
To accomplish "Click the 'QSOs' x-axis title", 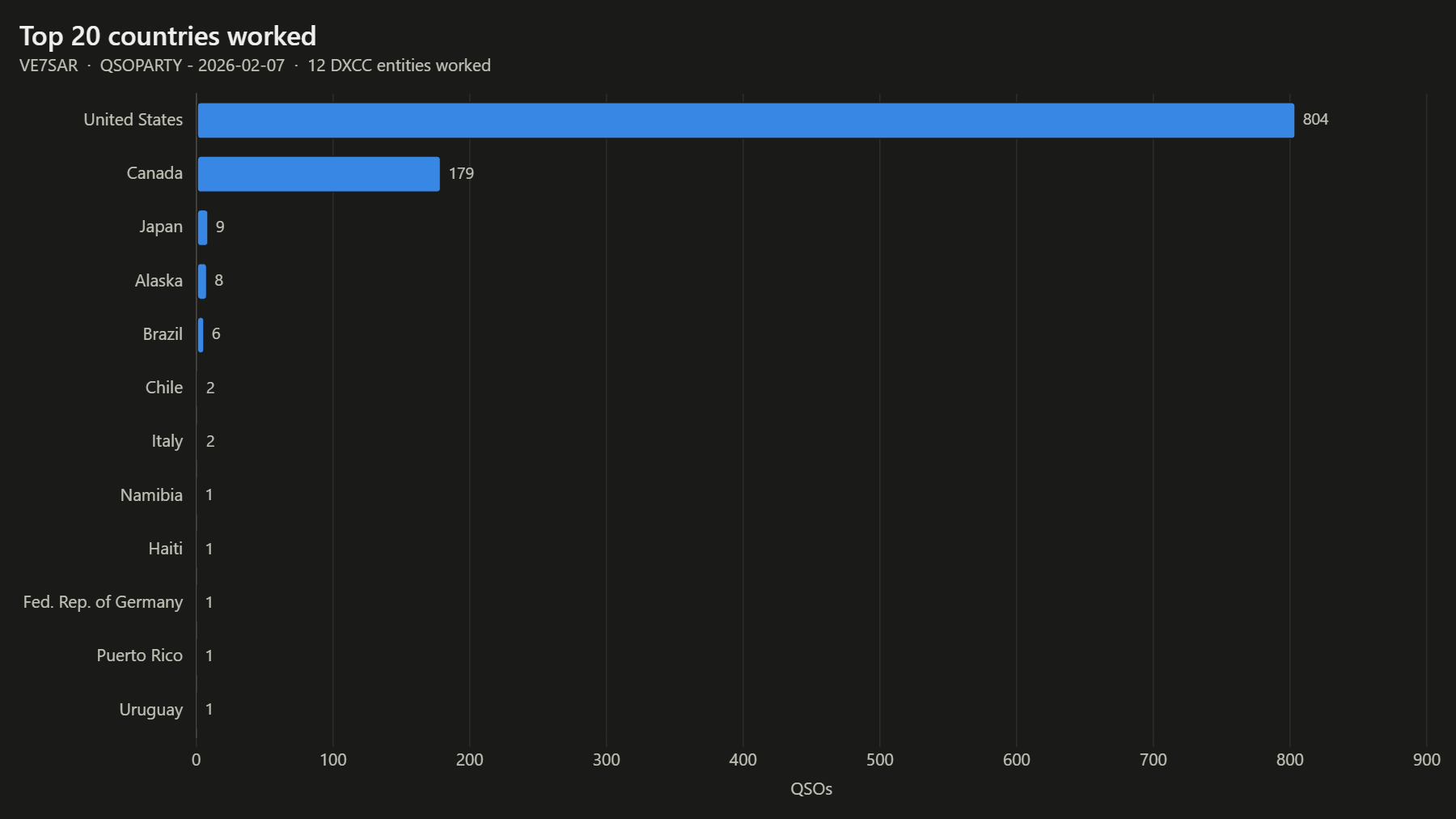I will tap(811, 789).
